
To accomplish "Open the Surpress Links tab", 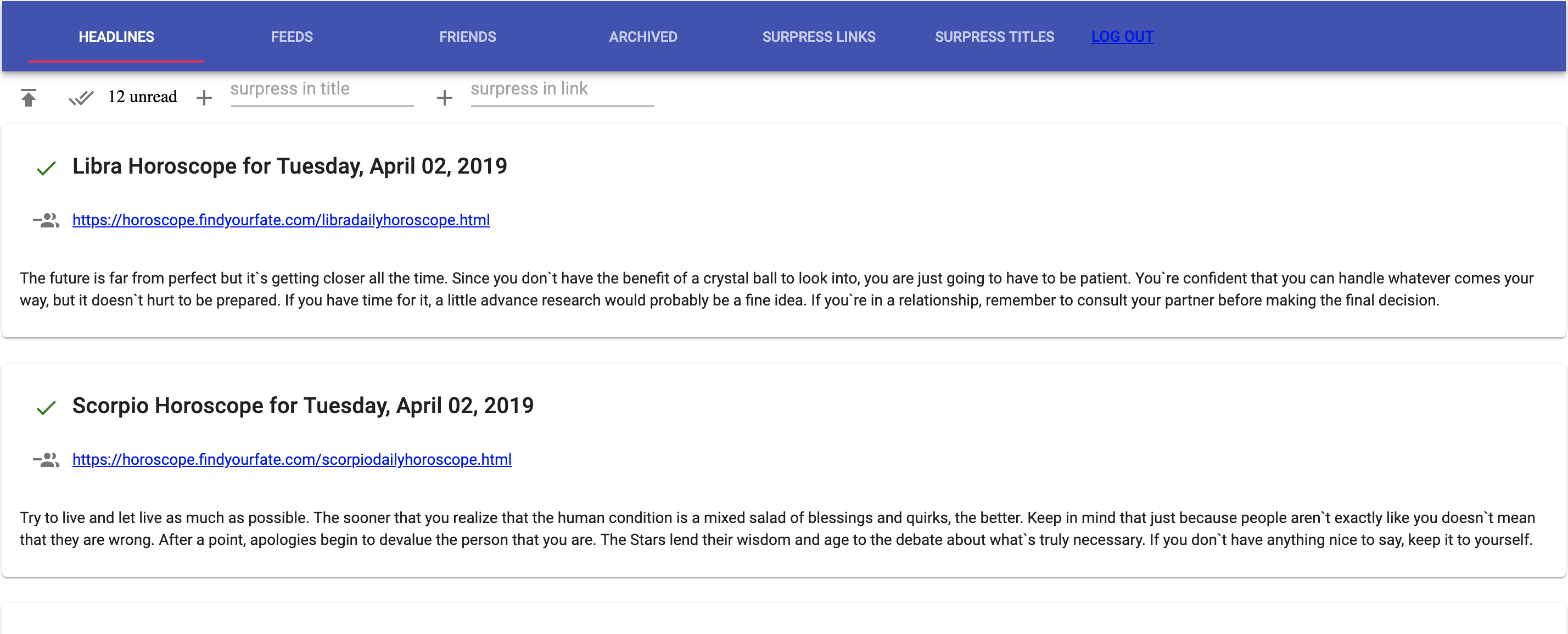I will 819,37.
